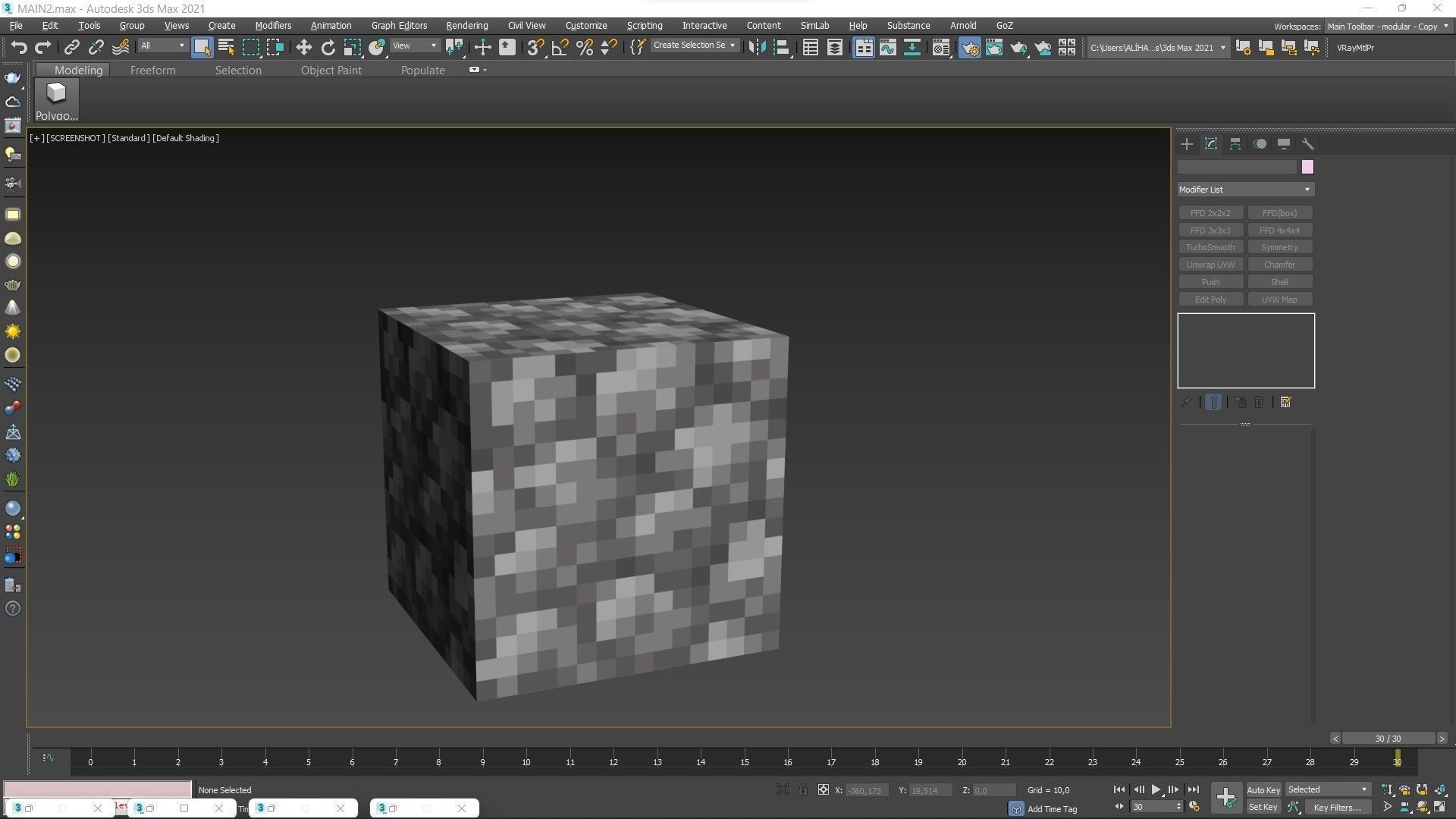Open the Workspaces dropdown
The image size is (1456, 819).
click(1387, 26)
